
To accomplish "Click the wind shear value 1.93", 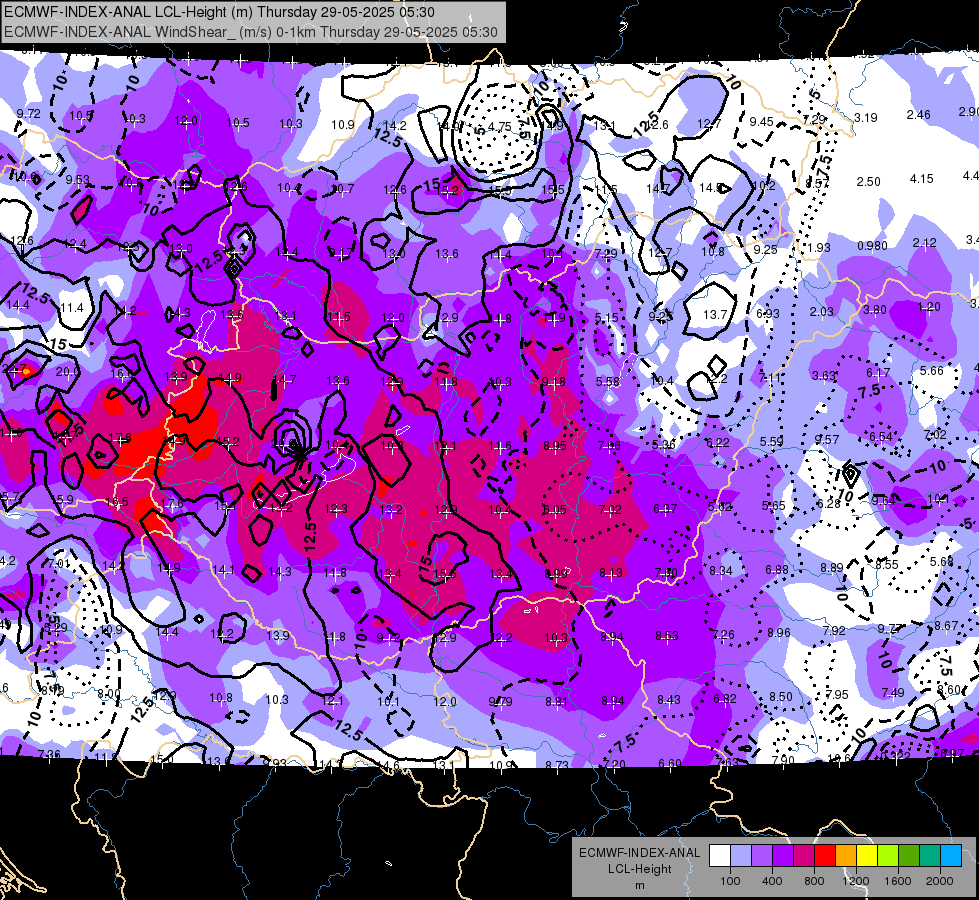I will pos(819,247).
